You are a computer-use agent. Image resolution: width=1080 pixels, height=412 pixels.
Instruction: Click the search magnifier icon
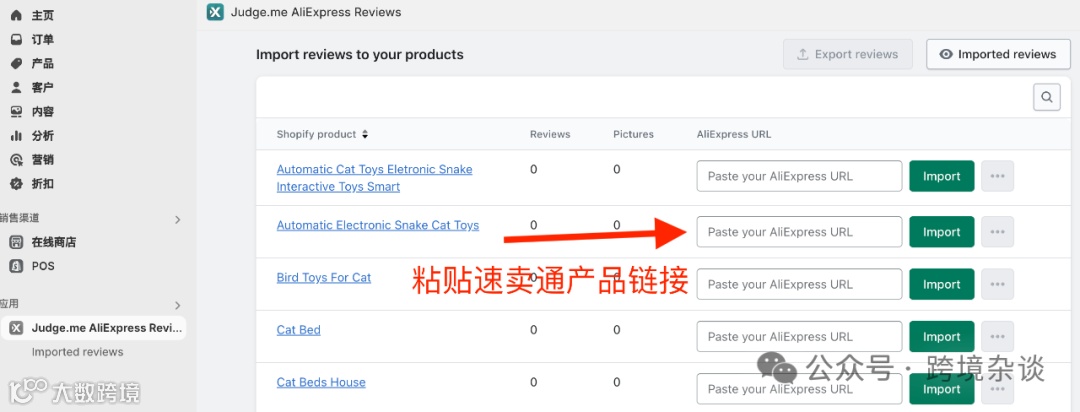click(1046, 97)
